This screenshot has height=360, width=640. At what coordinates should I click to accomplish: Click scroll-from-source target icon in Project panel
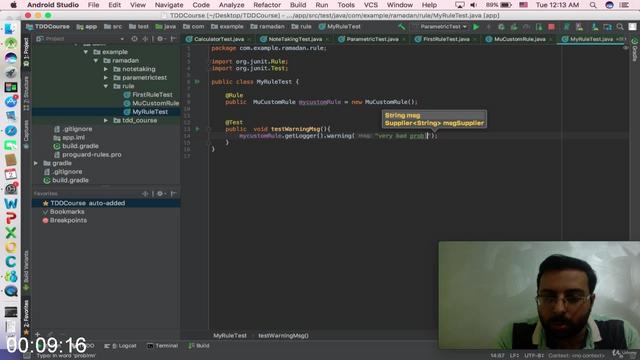[135, 39]
